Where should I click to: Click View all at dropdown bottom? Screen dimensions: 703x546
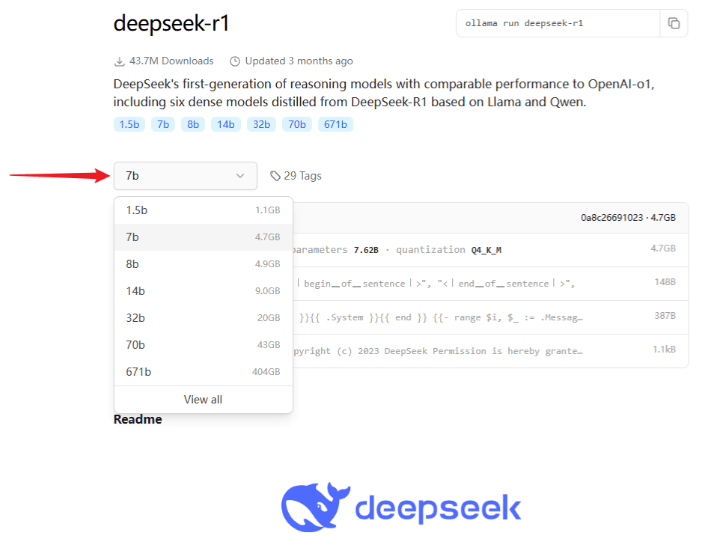pyautogui.click(x=203, y=399)
